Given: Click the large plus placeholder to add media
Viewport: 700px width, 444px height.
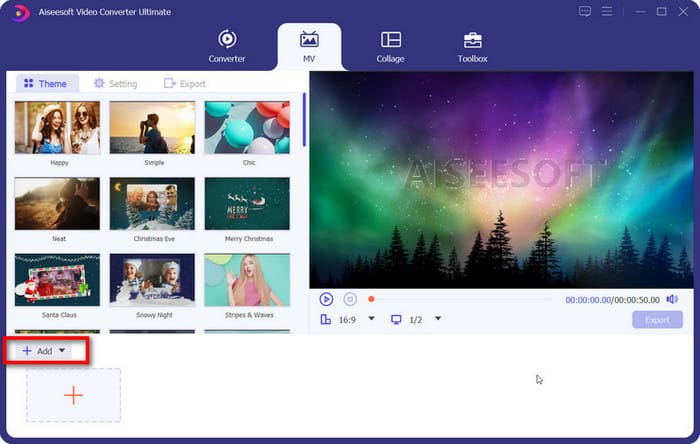Looking at the screenshot, I should [73, 395].
